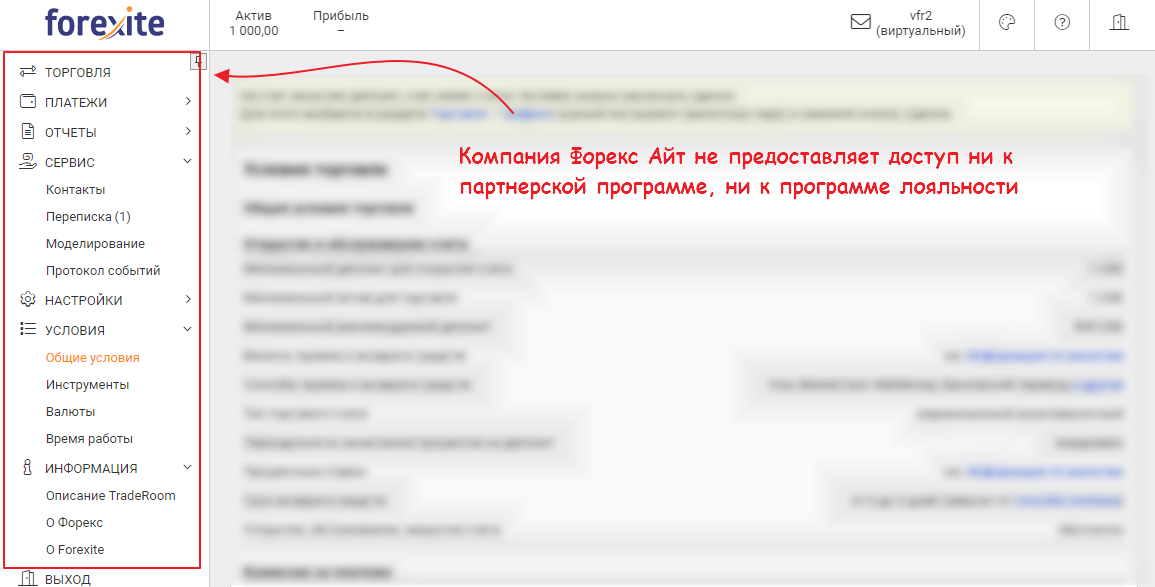Click the Сервис hand icon
This screenshot has width=1155, height=587.
28,161
